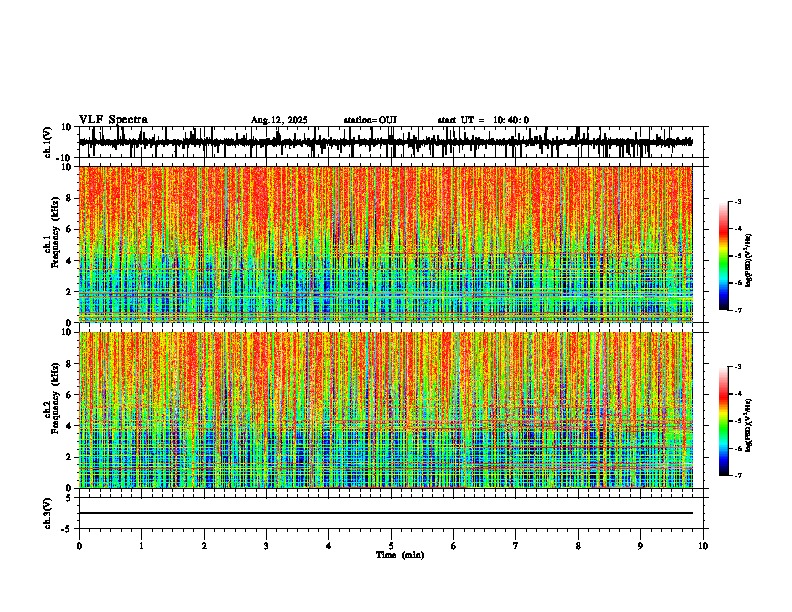Click the flat ch.3 voltage trace line
The width and height of the screenshot is (792, 612).
(x=385, y=513)
